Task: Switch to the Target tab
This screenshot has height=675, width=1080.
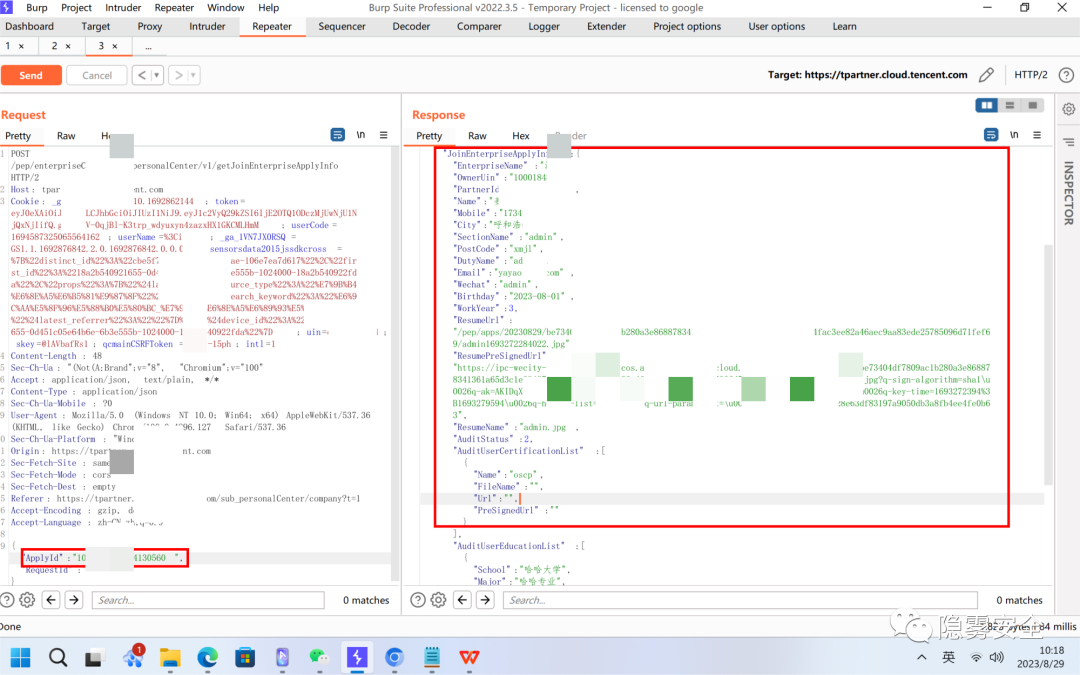Action: coord(95,26)
